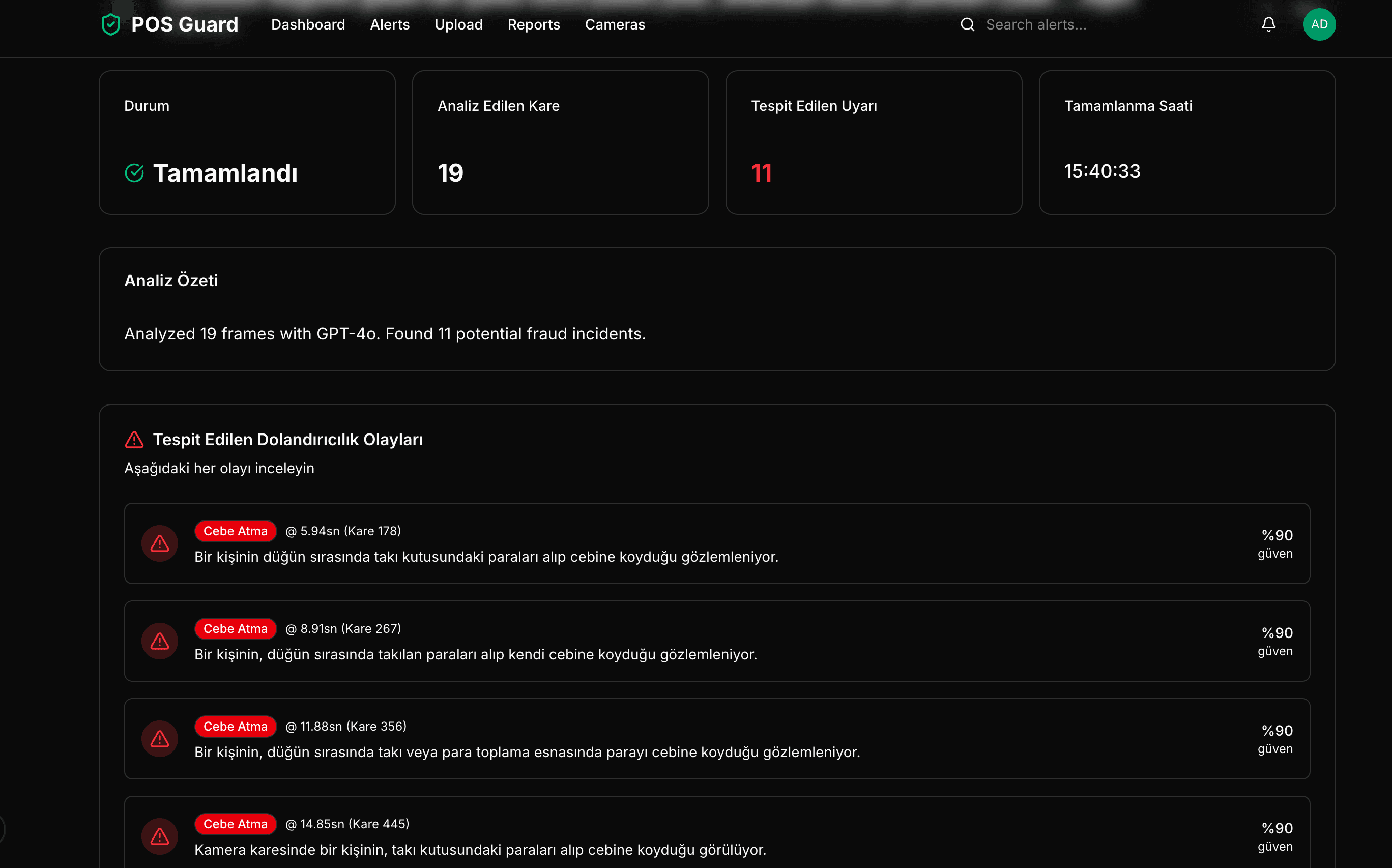Click alert icon of 11.88sn incident
Screen dimensions: 1392x868
tap(160, 738)
